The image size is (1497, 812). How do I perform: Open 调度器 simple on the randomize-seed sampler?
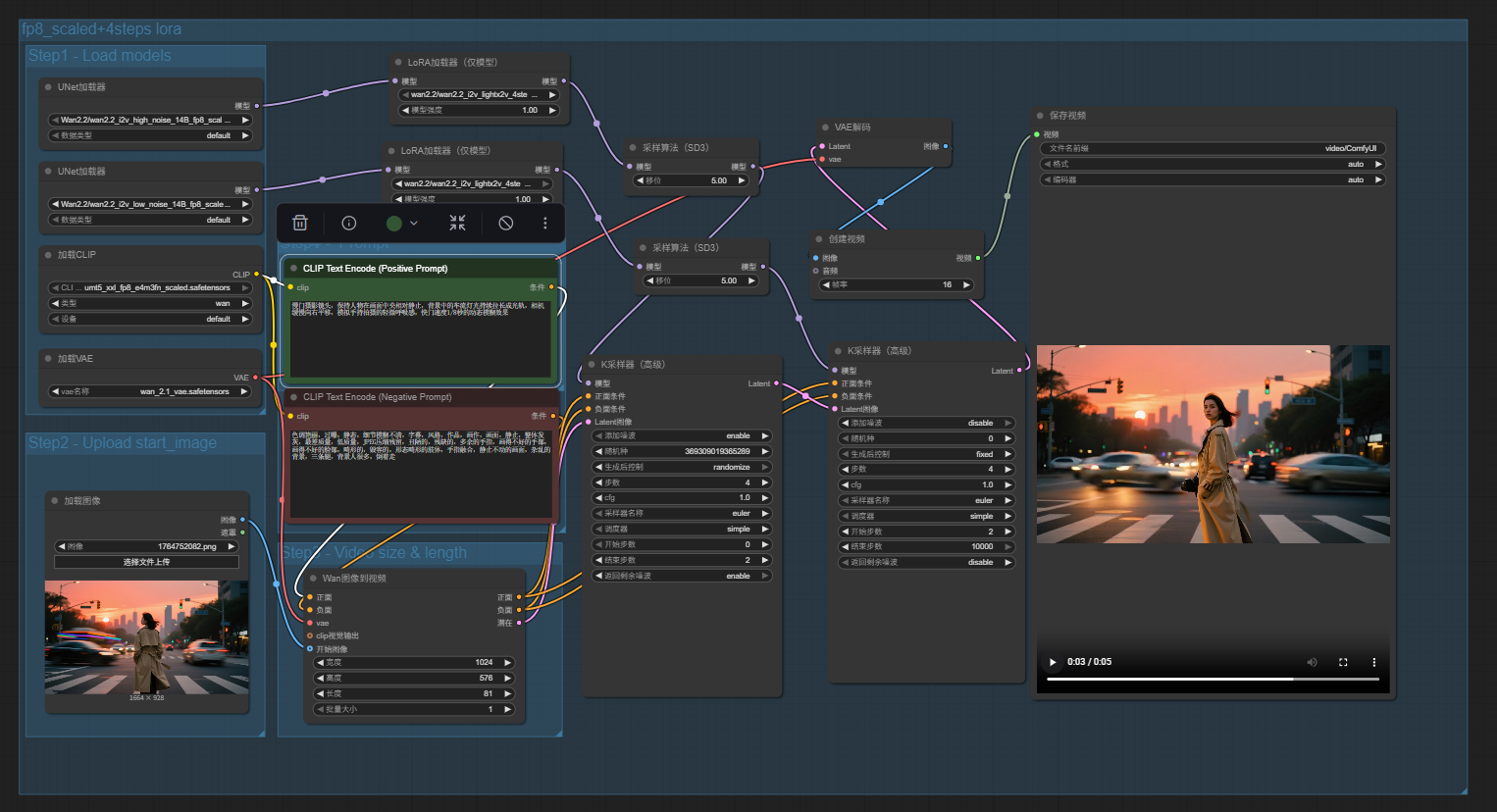click(x=682, y=530)
